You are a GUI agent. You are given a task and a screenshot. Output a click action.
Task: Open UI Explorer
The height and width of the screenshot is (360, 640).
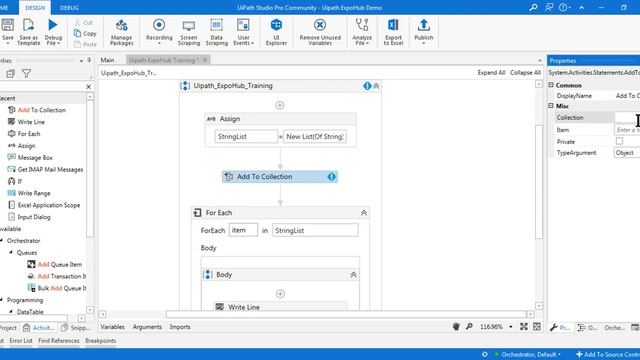[x=276, y=32]
